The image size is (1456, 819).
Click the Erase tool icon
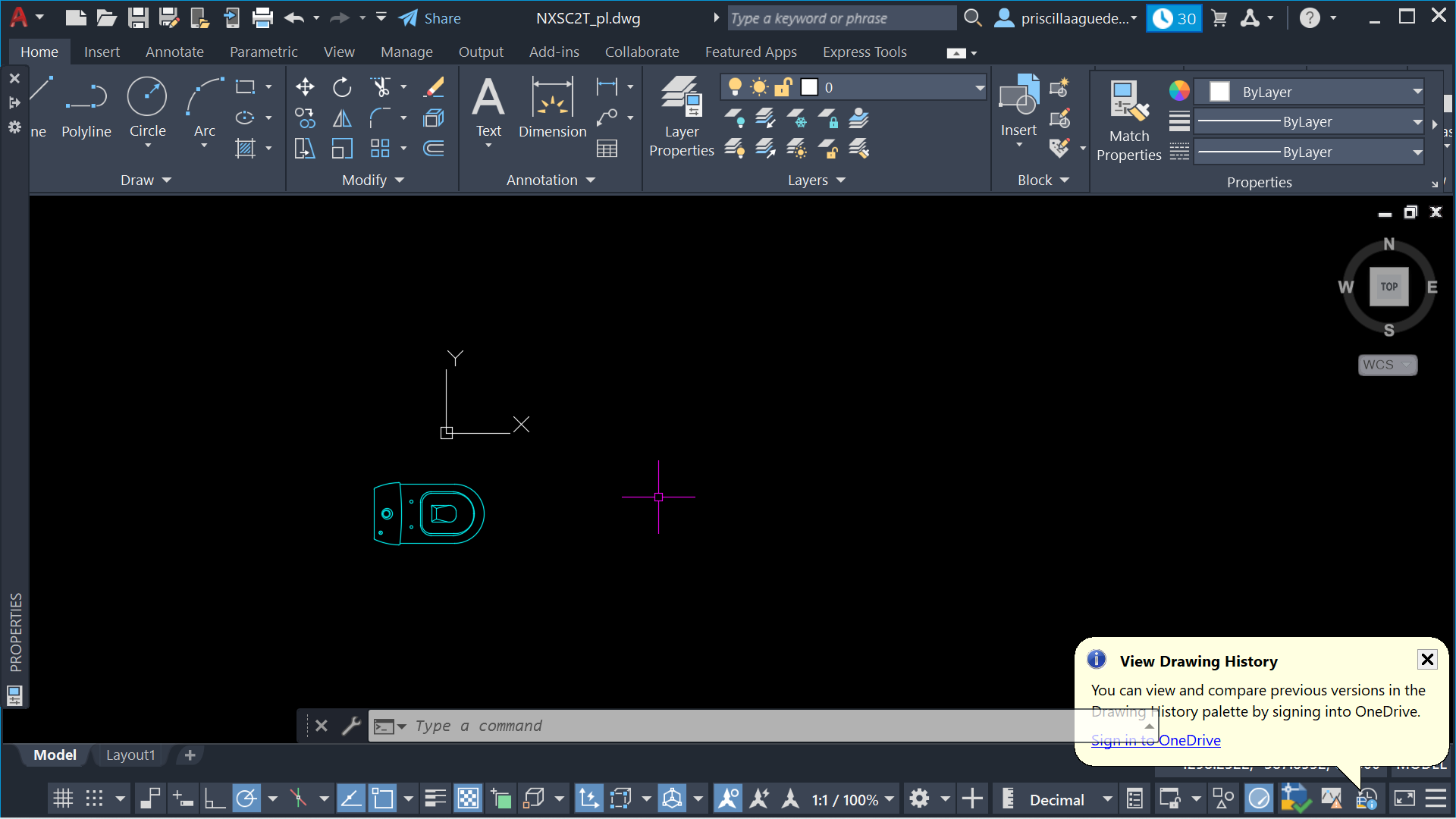click(434, 87)
